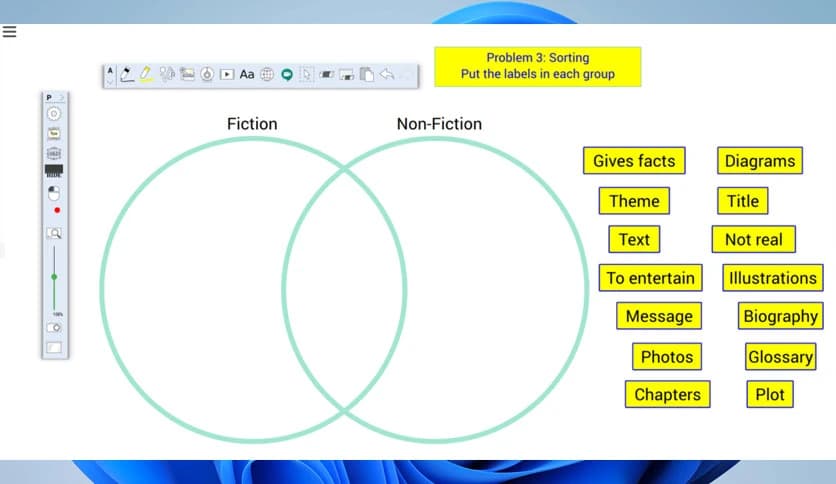
Task: Select the eraser tool in top toolbar
Action: 326,75
